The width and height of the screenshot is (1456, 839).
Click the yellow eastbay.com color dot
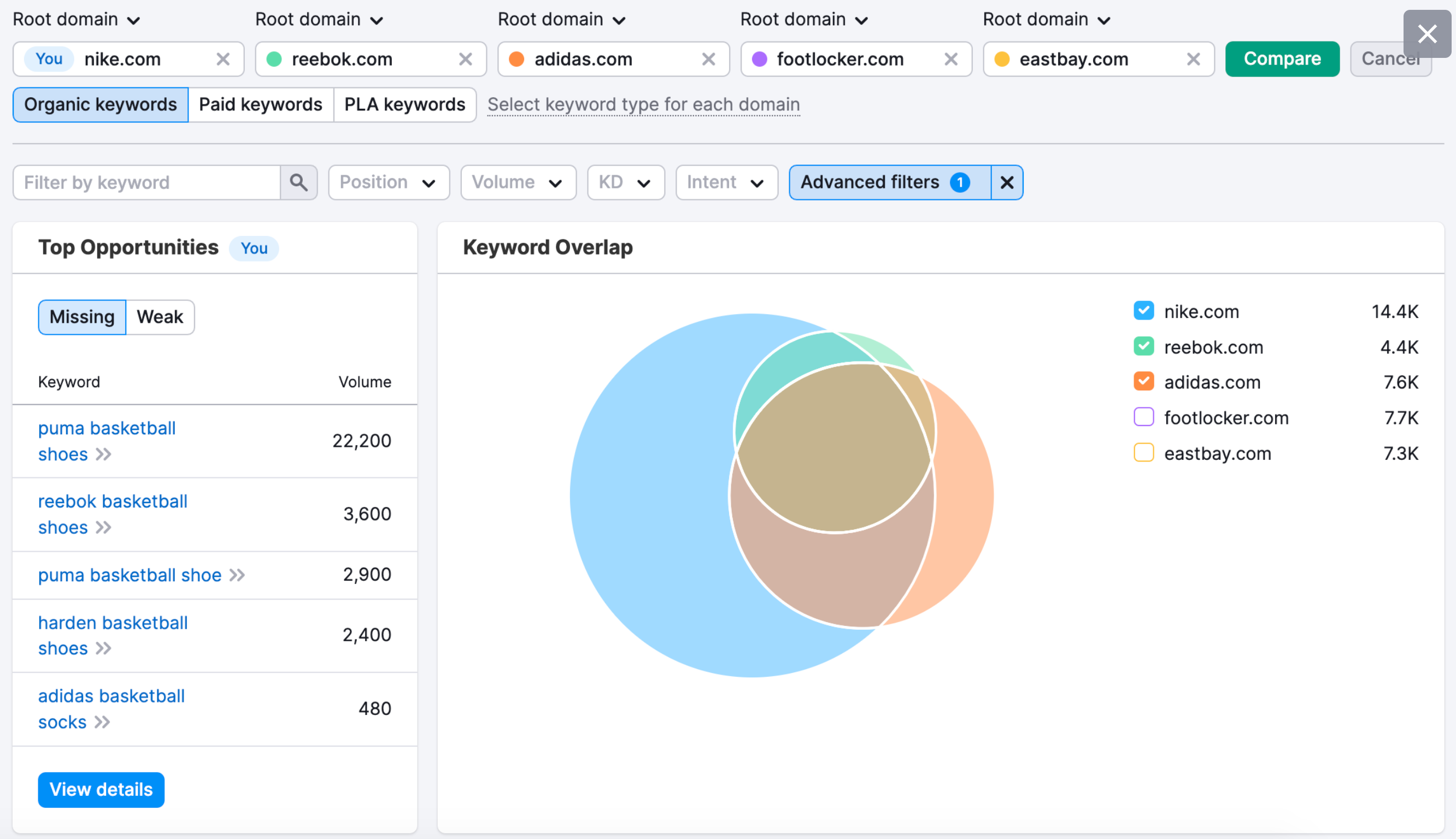click(1002, 59)
